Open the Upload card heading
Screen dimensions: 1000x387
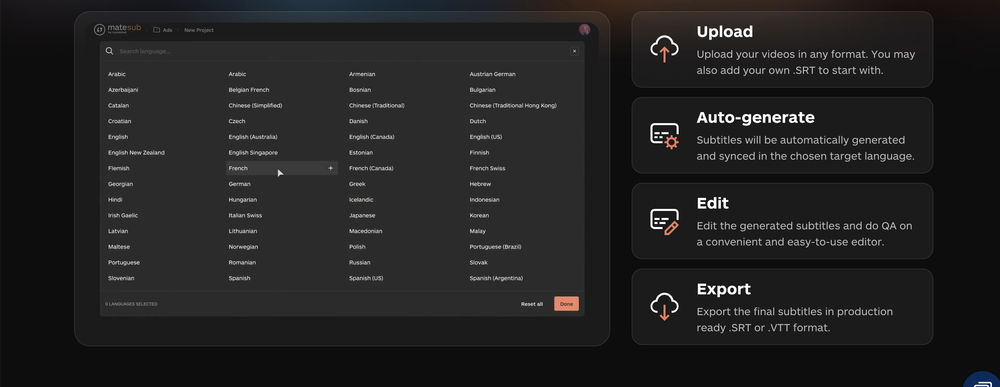pyautogui.click(x=724, y=32)
